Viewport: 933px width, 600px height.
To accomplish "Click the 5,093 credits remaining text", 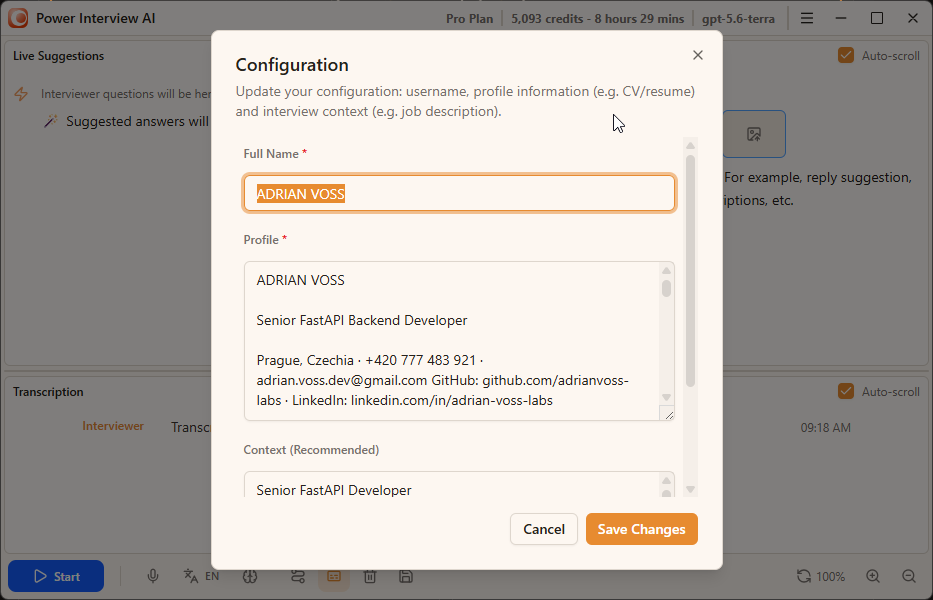I will [x=597, y=19].
